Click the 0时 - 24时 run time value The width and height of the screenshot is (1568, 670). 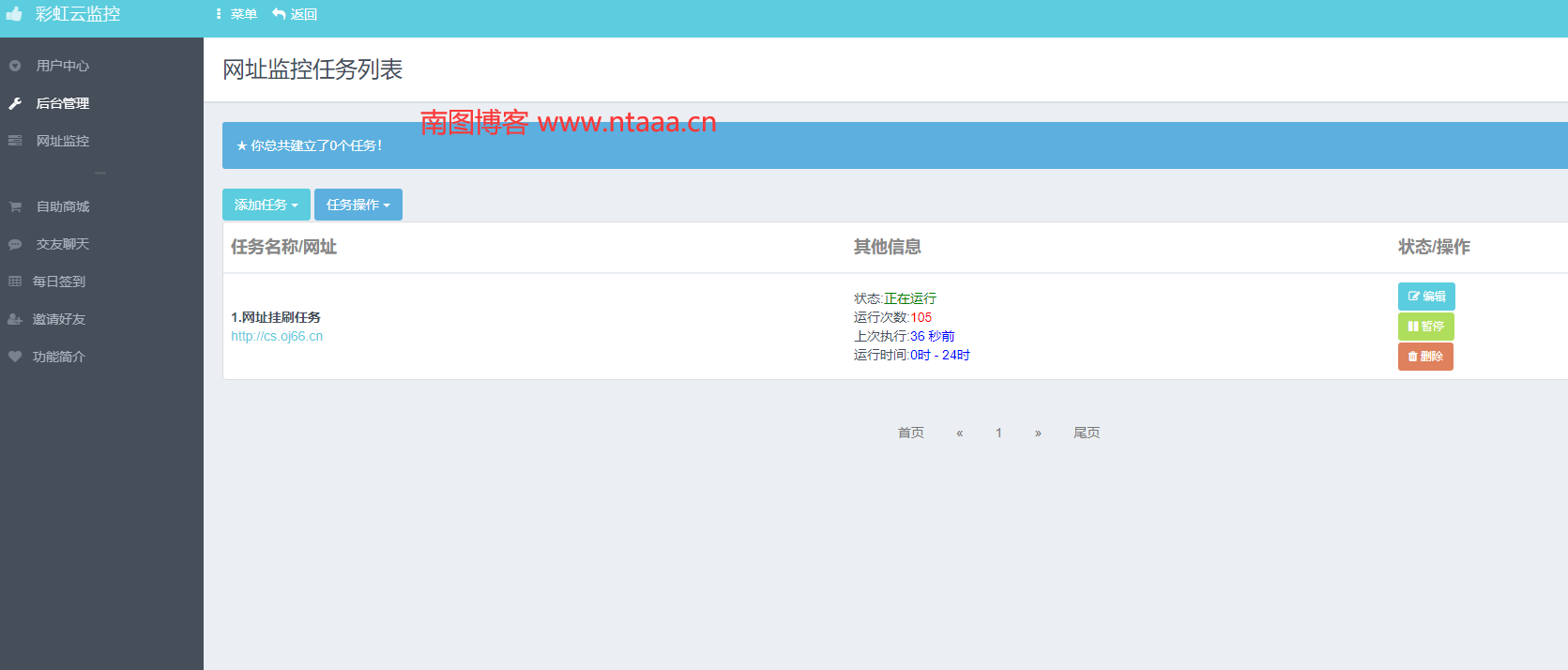[x=940, y=355]
